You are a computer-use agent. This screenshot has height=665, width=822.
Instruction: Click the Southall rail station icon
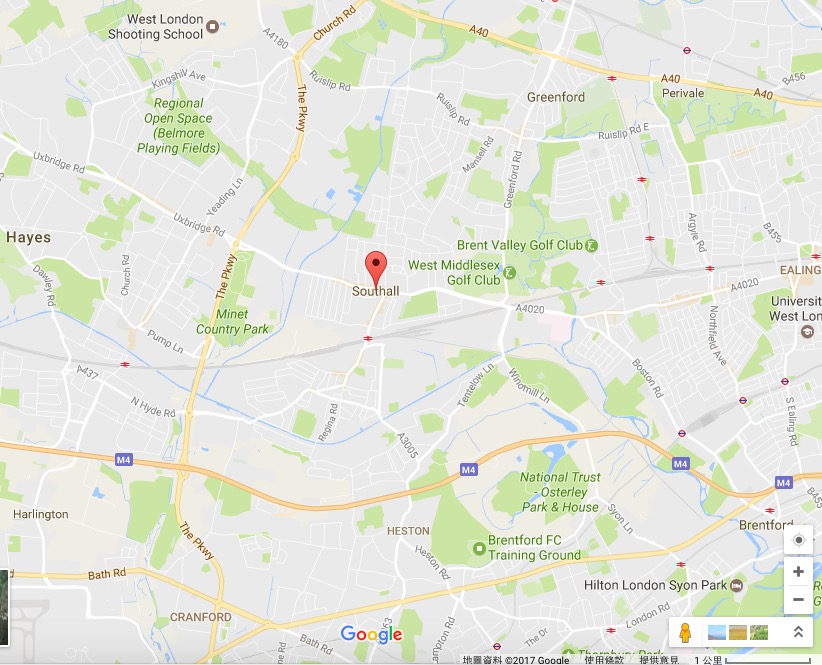(x=368, y=339)
